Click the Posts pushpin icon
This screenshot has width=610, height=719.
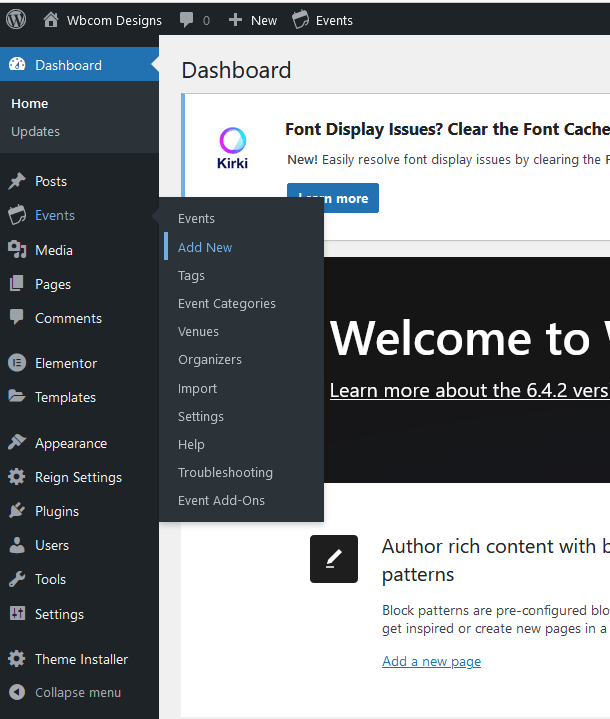click(x=17, y=182)
